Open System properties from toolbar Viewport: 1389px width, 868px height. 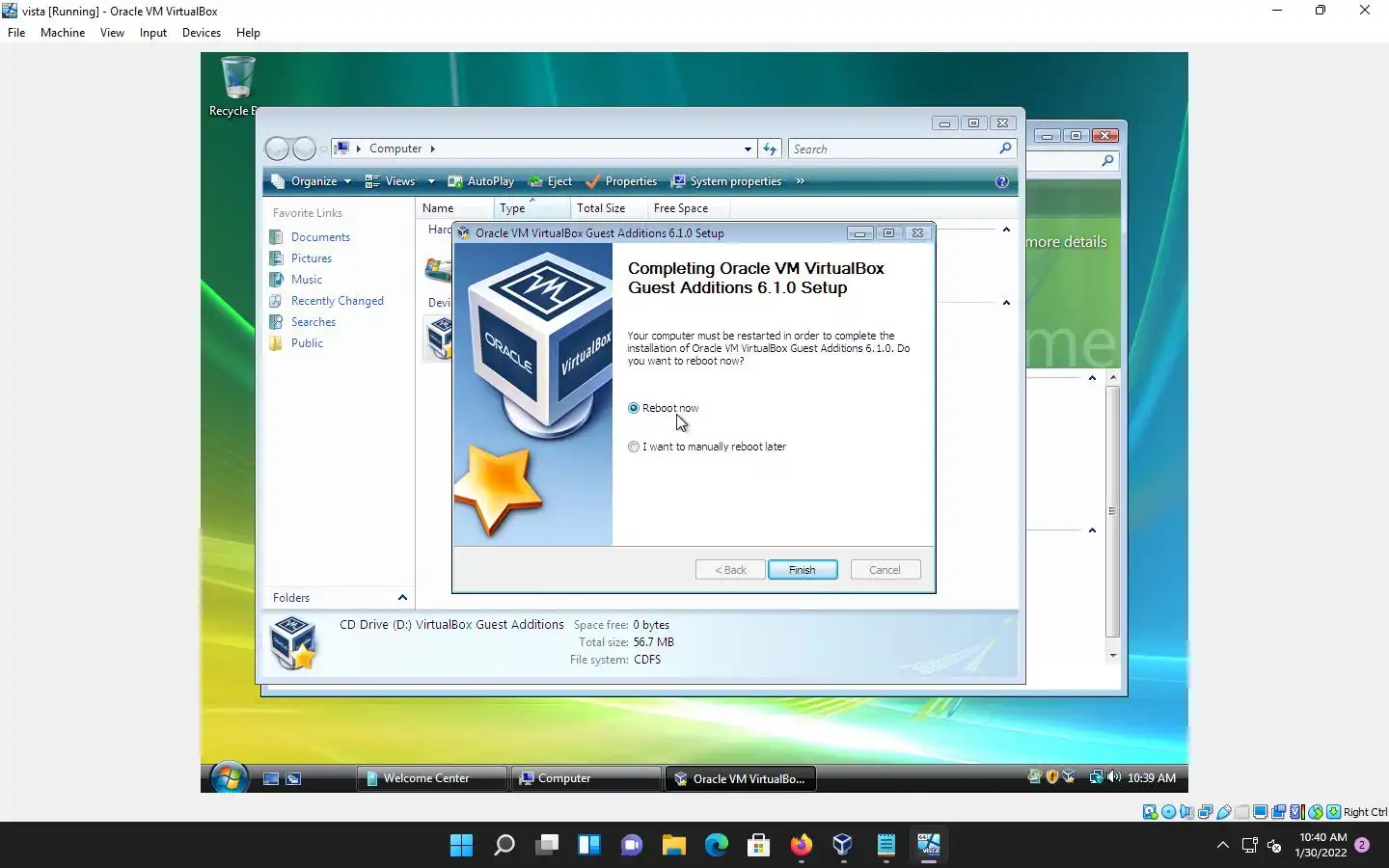pos(726,181)
